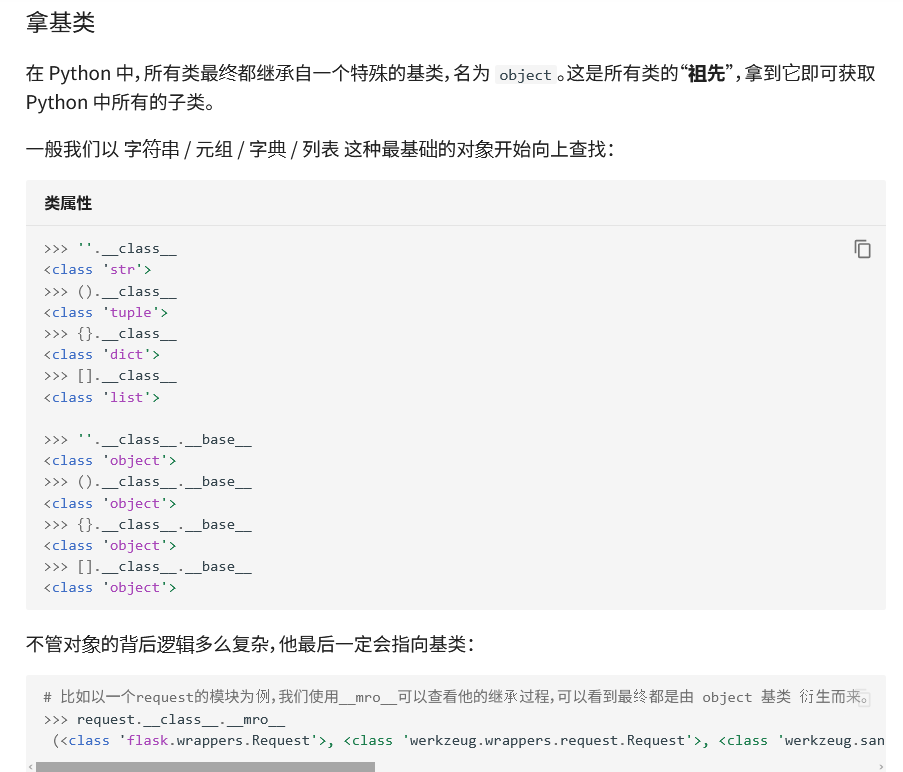Click the left arrow of horizontal scrollbar
The height and width of the screenshot is (772, 903).
point(30,767)
